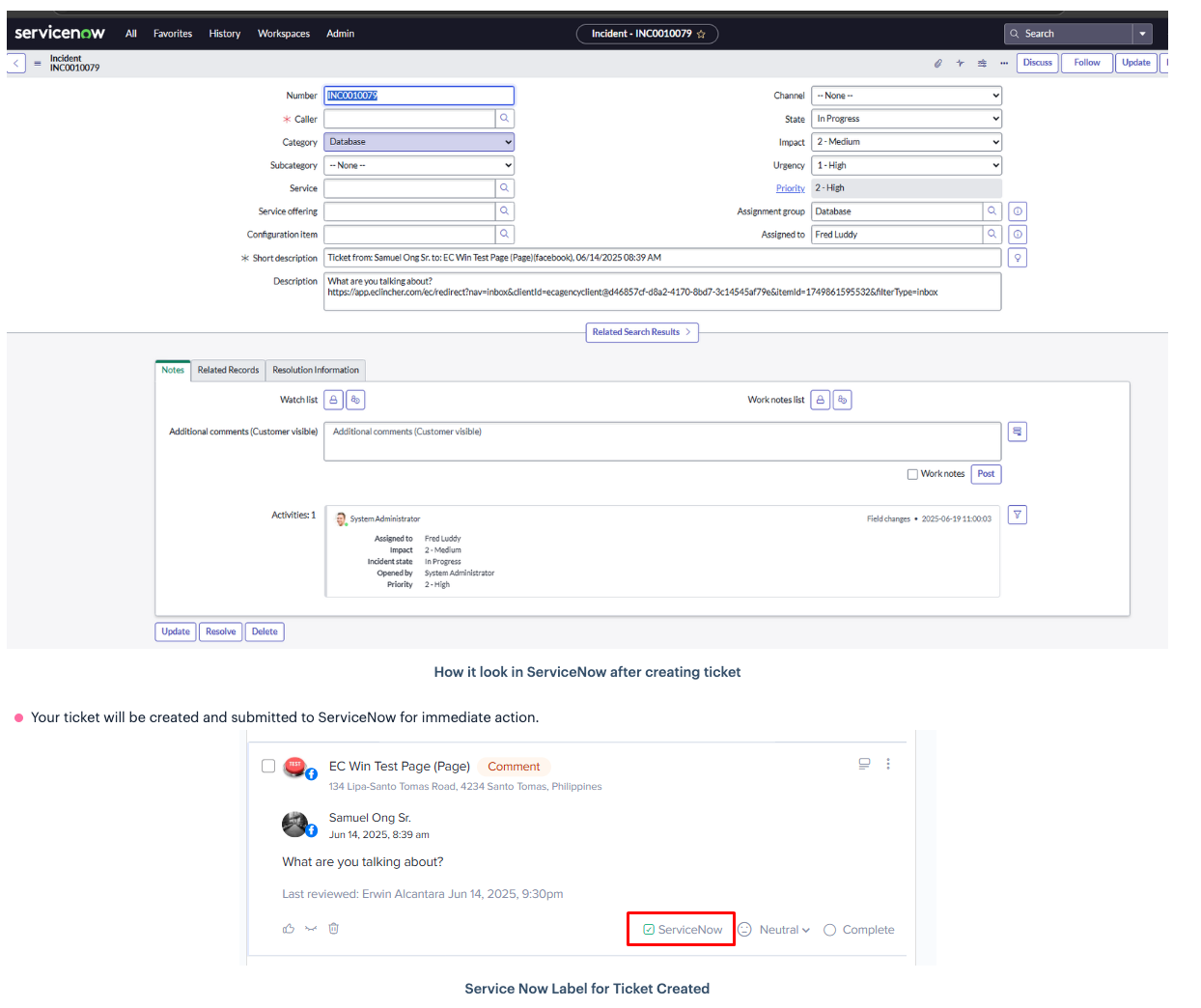The image size is (1201, 1008).
Task: Click Add me icon for Watch list
Action: coord(355,400)
